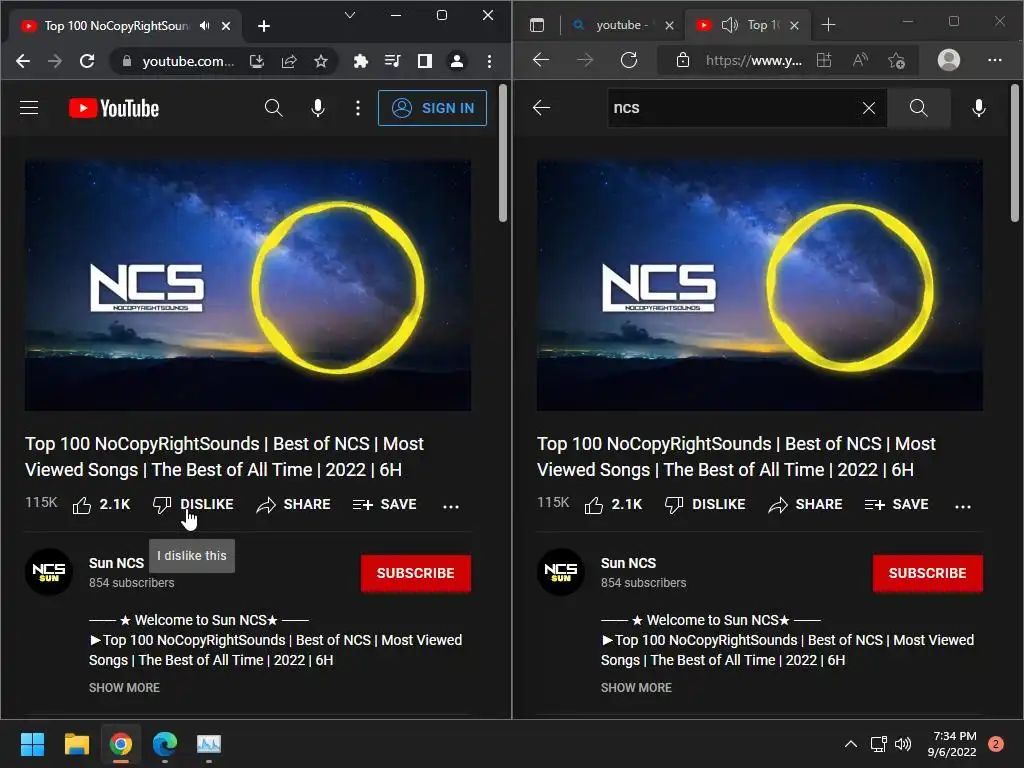This screenshot has height=768, width=1024.
Task: Like the video in Chrome window
Action: coord(101,505)
